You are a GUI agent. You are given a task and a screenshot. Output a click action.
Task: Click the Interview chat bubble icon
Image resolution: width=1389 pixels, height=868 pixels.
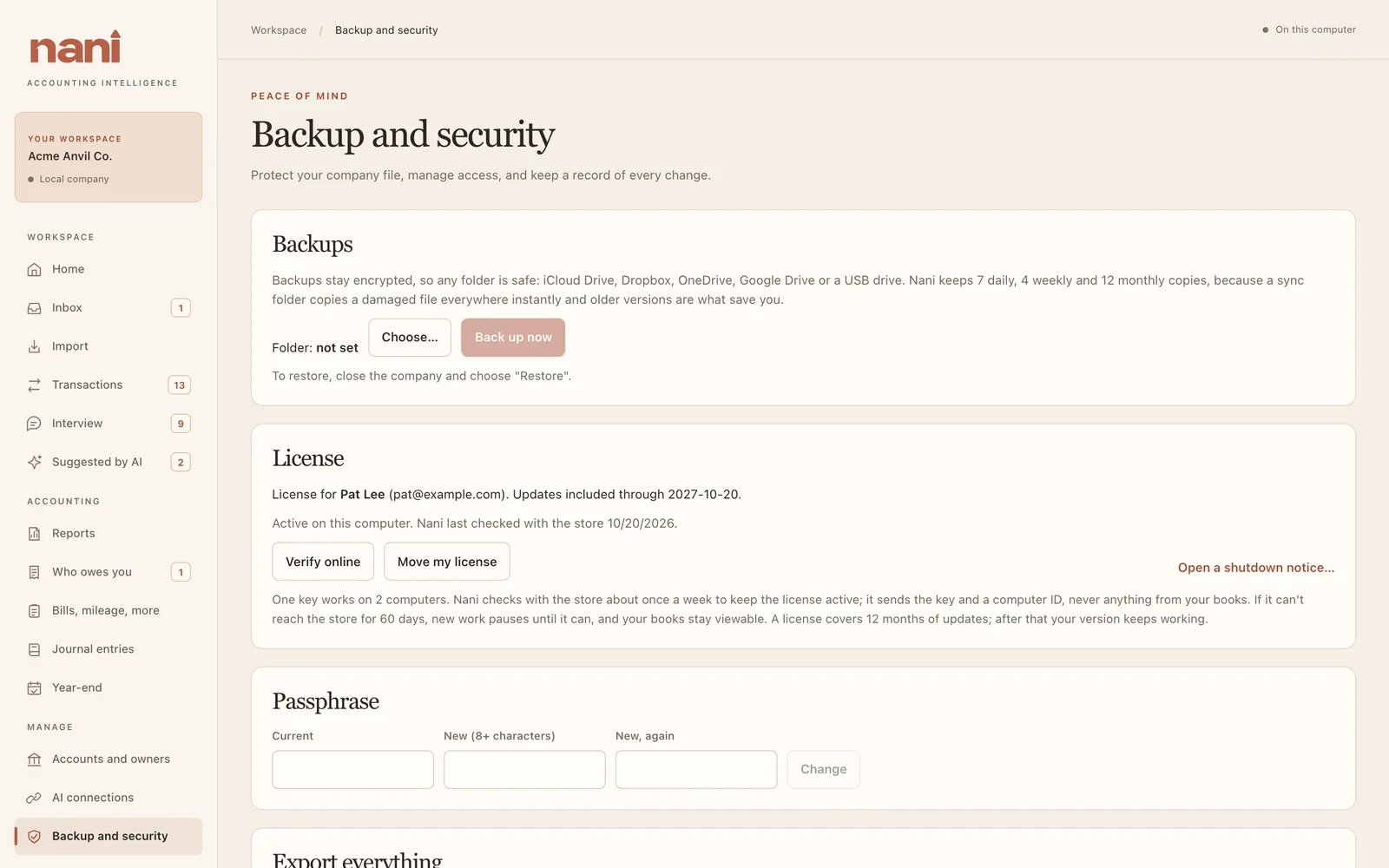pyautogui.click(x=34, y=424)
